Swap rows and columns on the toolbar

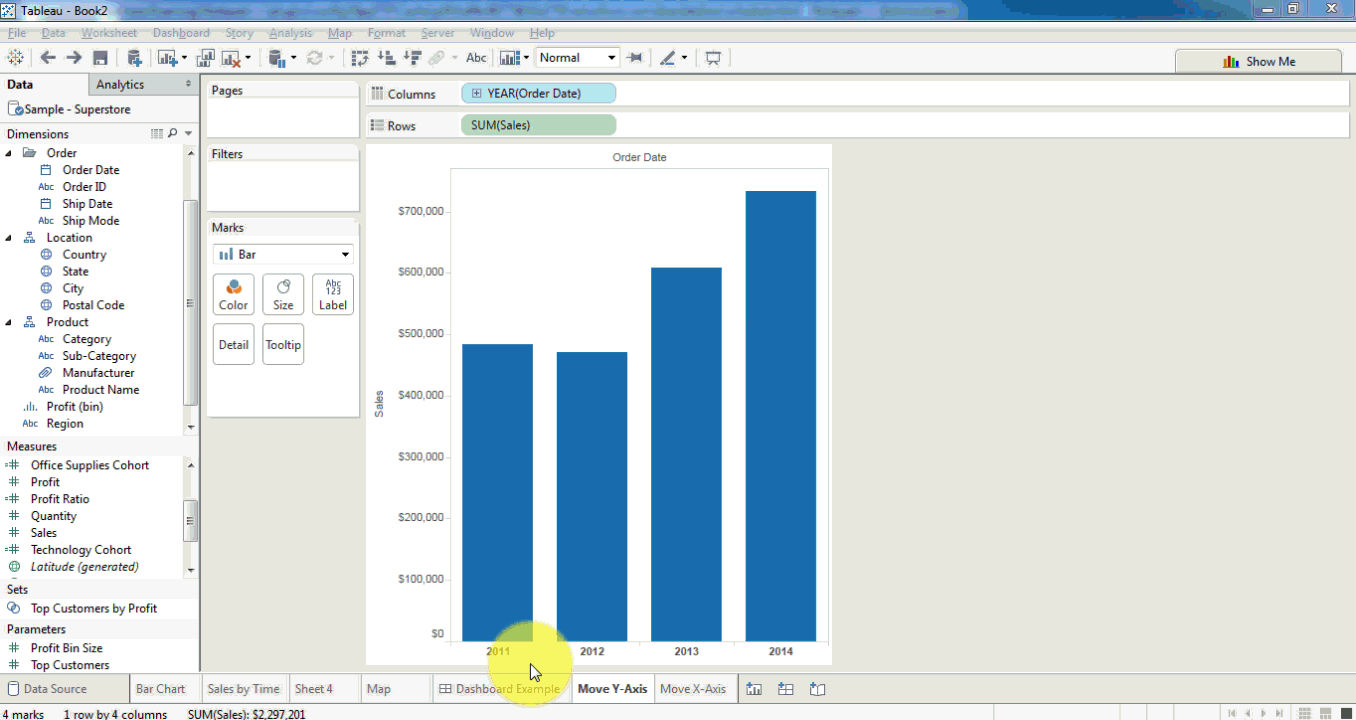pyautogui.click(x=359, y=57)
